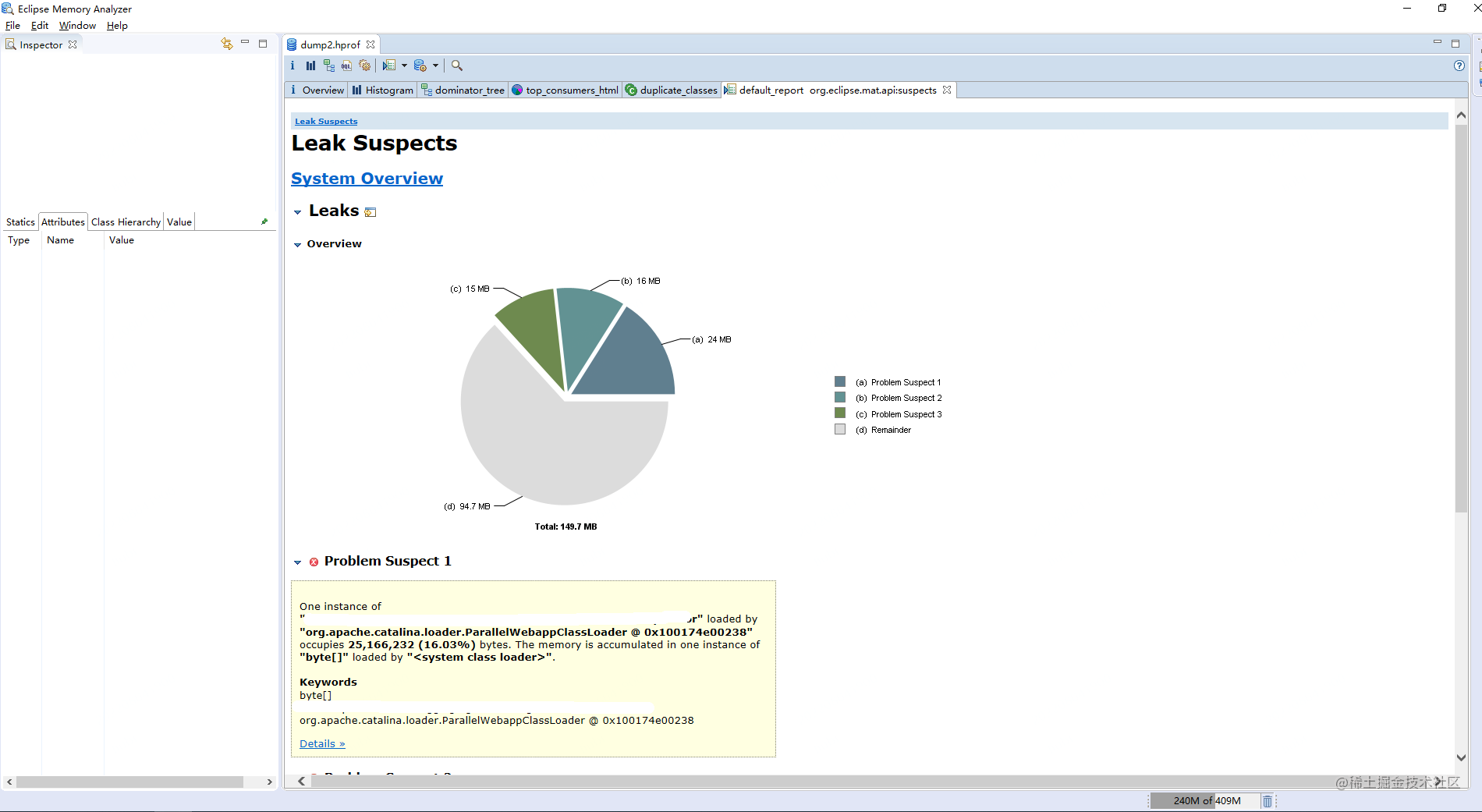Screen dimensions: 1482x812
Task: Open the Details link for Suspect 1
Action: (x=322, y=743)
